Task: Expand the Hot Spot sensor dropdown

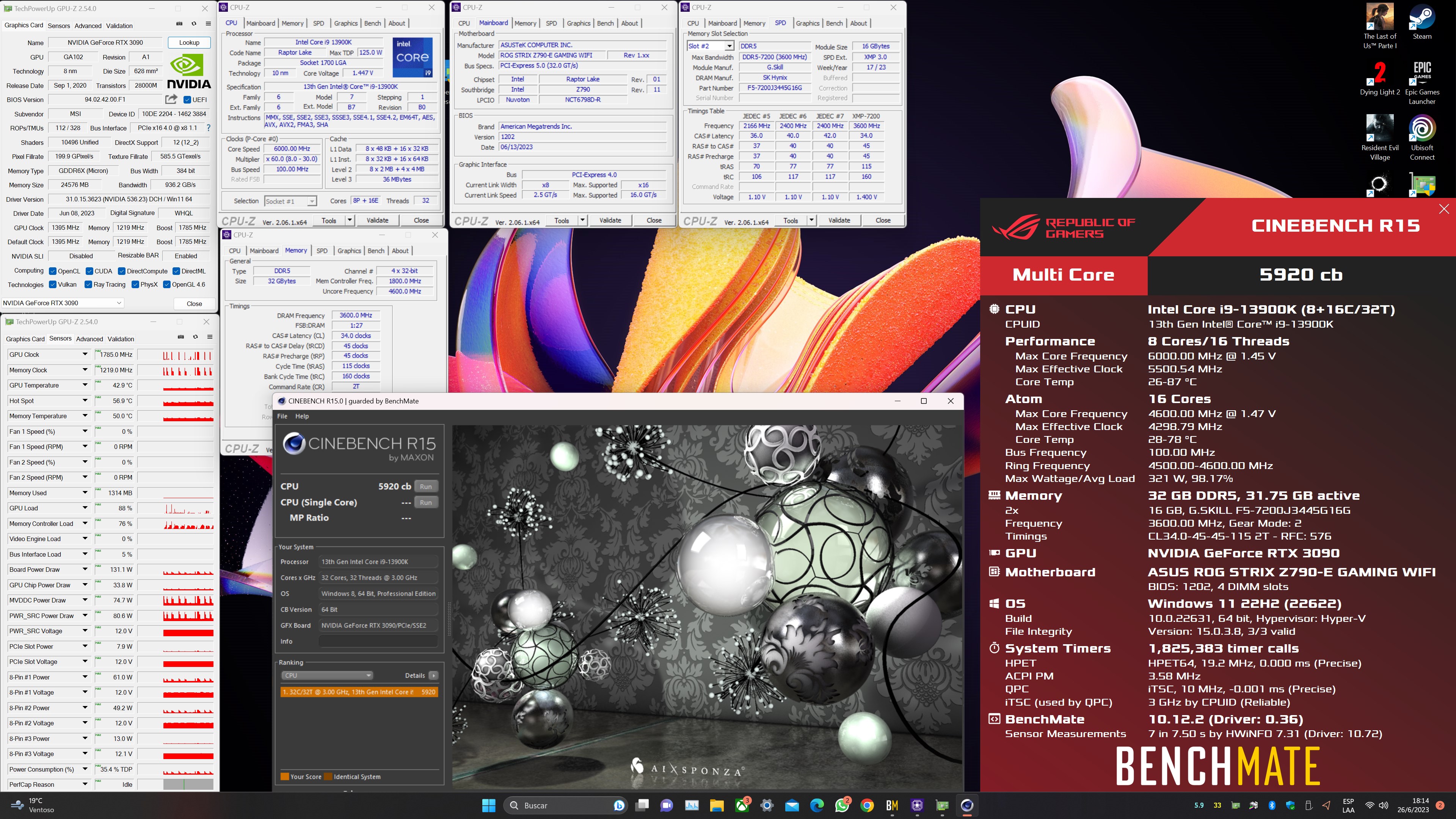Action: 85,401
